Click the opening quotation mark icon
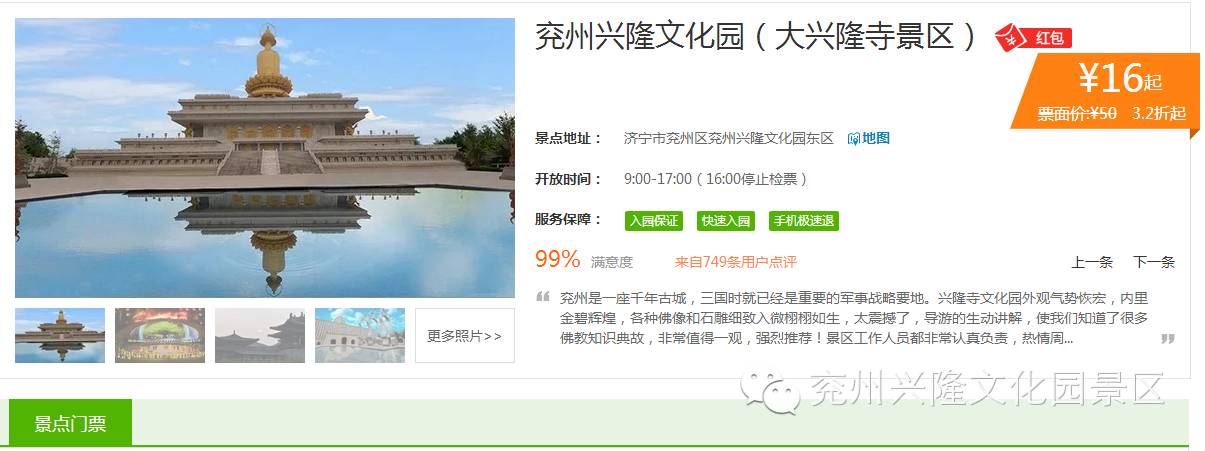The width and height of the screenshot is (1205, 451). click(543, 297)
